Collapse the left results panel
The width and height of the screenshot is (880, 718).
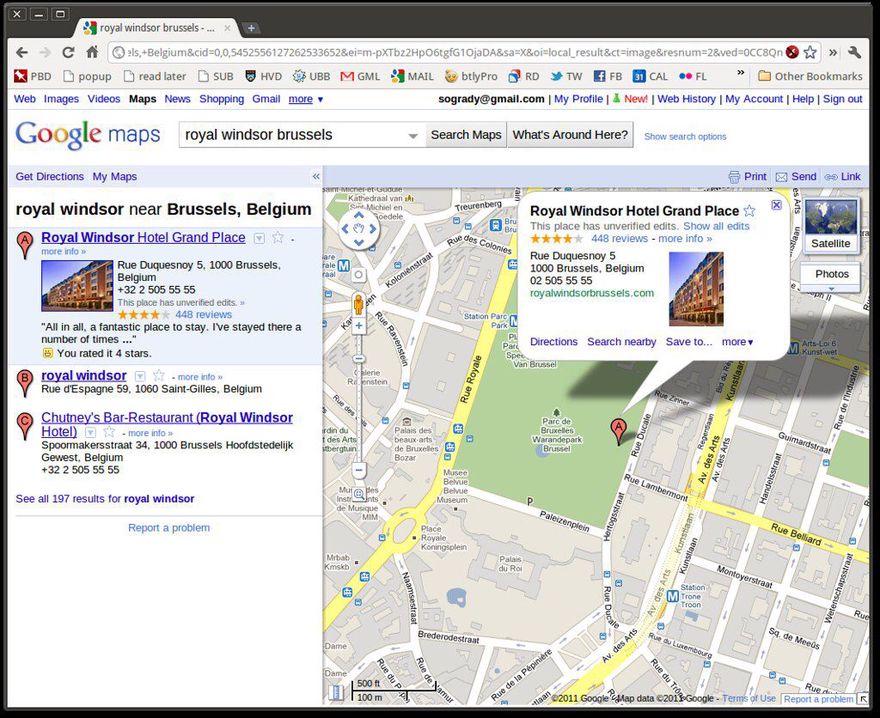point(316,176)
